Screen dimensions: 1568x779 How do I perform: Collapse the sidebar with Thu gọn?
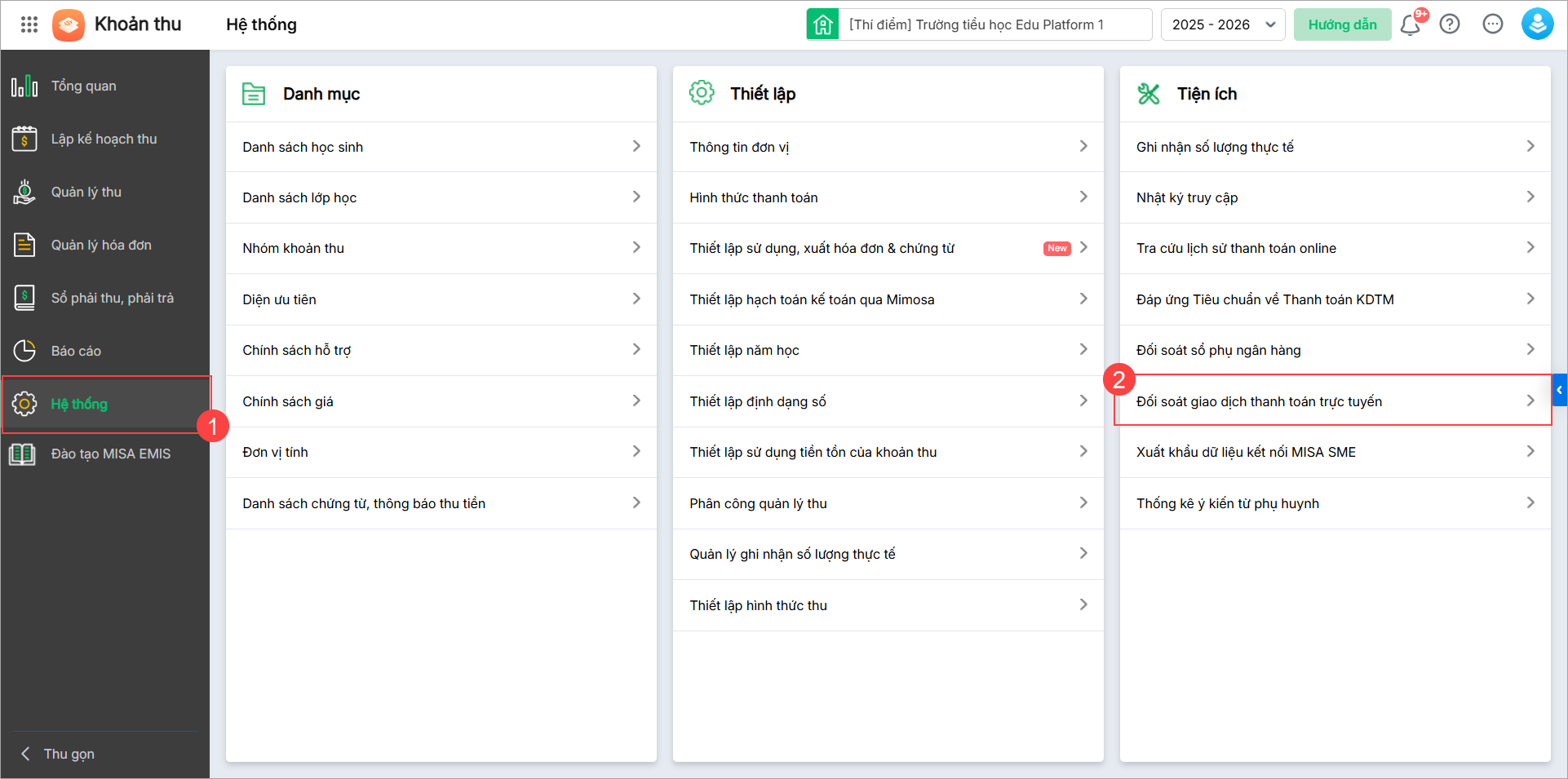[x=69, y=754]
